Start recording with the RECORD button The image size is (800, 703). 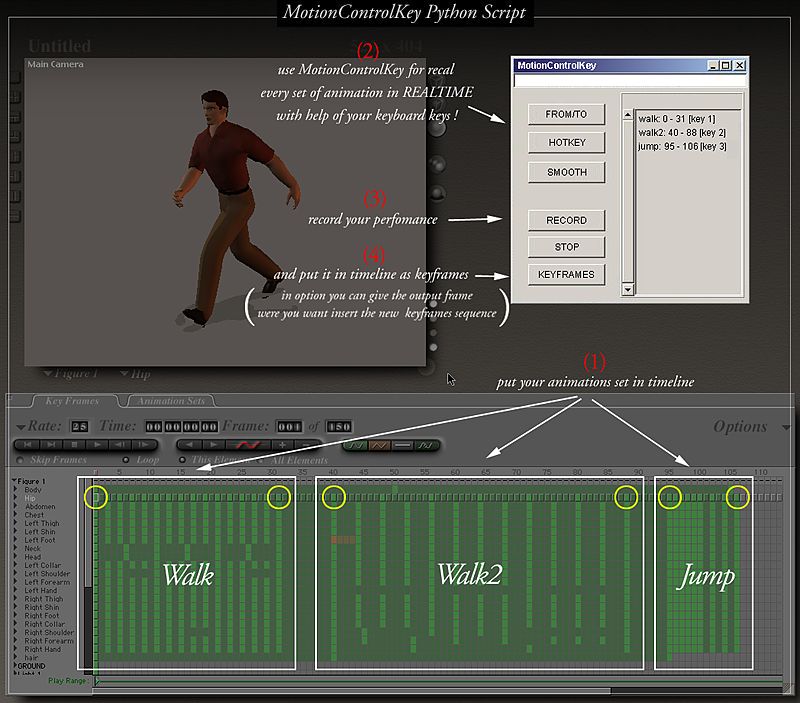[566, 220]
